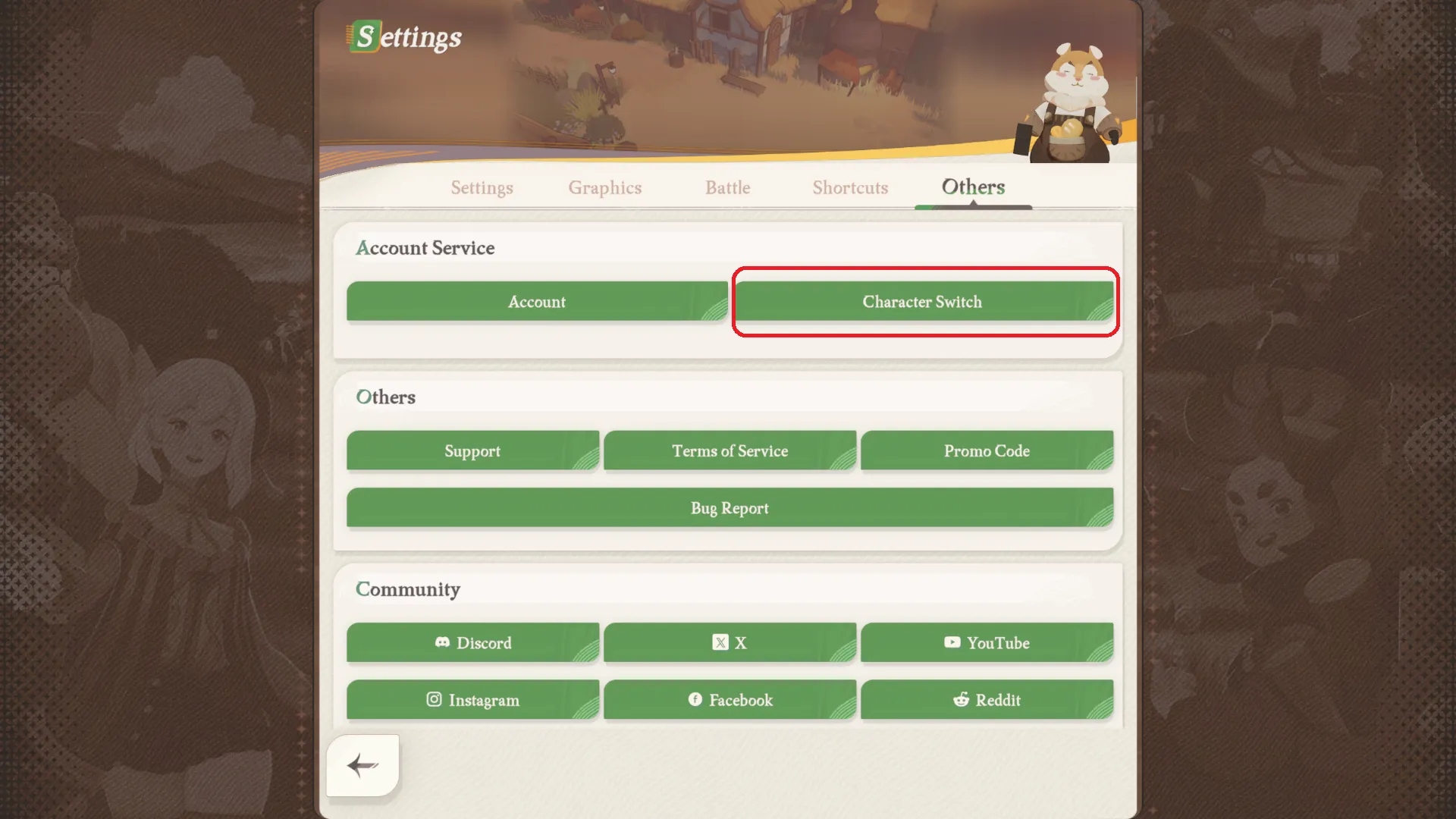
Task: Open Instagram community link
Action: click(x=472, y=699)
